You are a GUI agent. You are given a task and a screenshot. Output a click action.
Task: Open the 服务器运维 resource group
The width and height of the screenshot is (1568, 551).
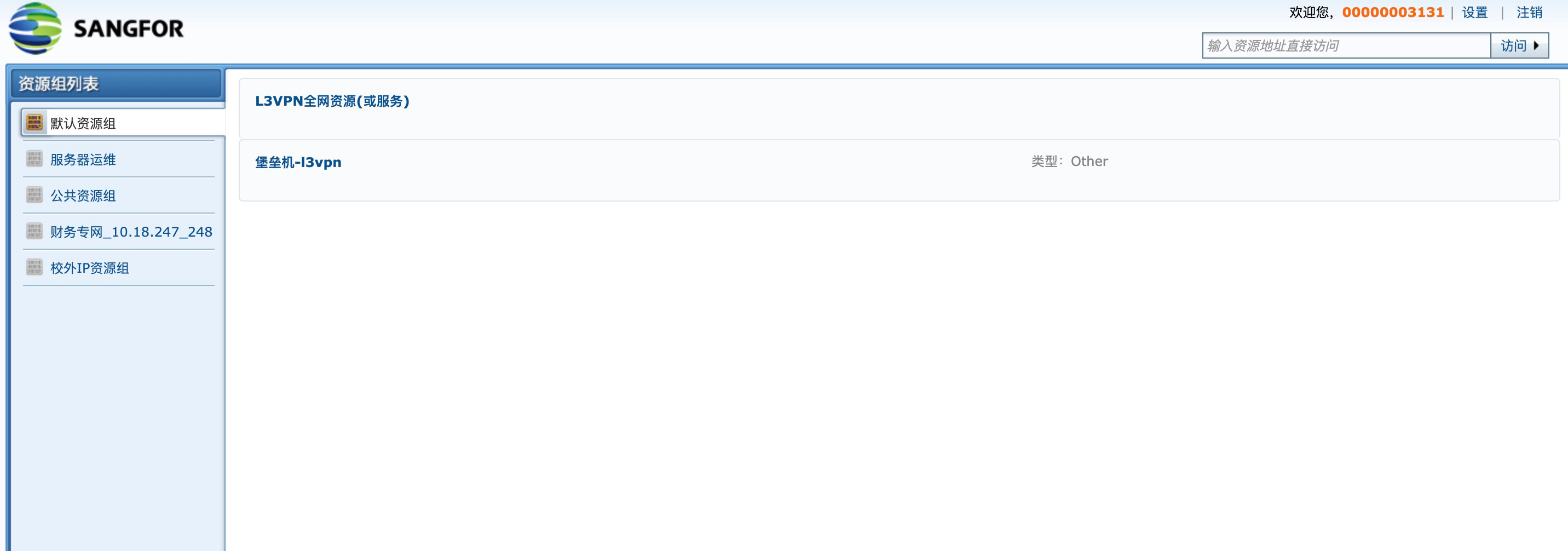(83, 159)
